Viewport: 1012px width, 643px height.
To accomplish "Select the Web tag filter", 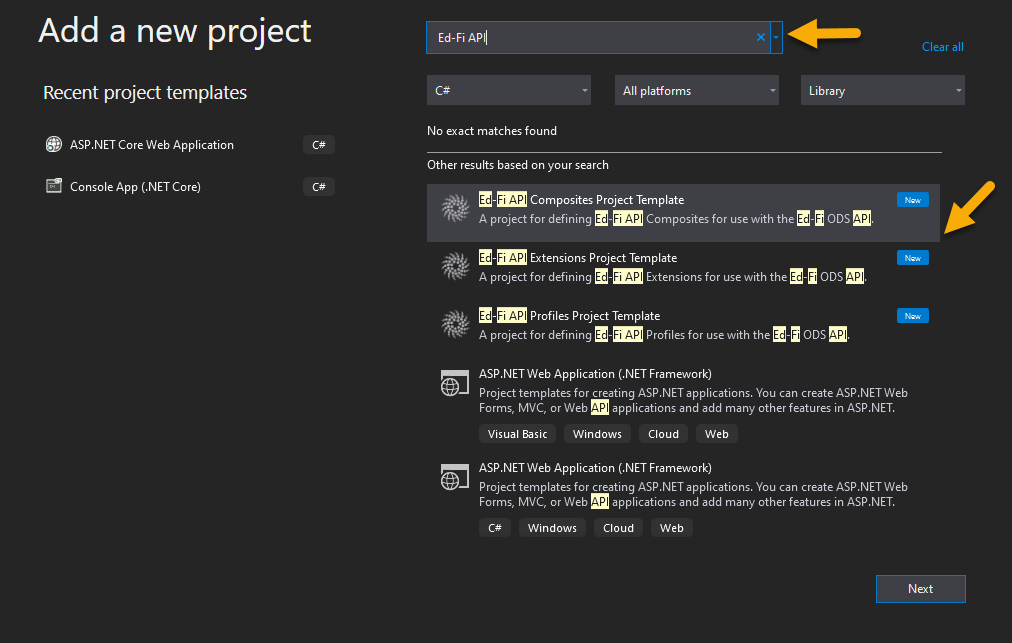I will pos(716,434).
